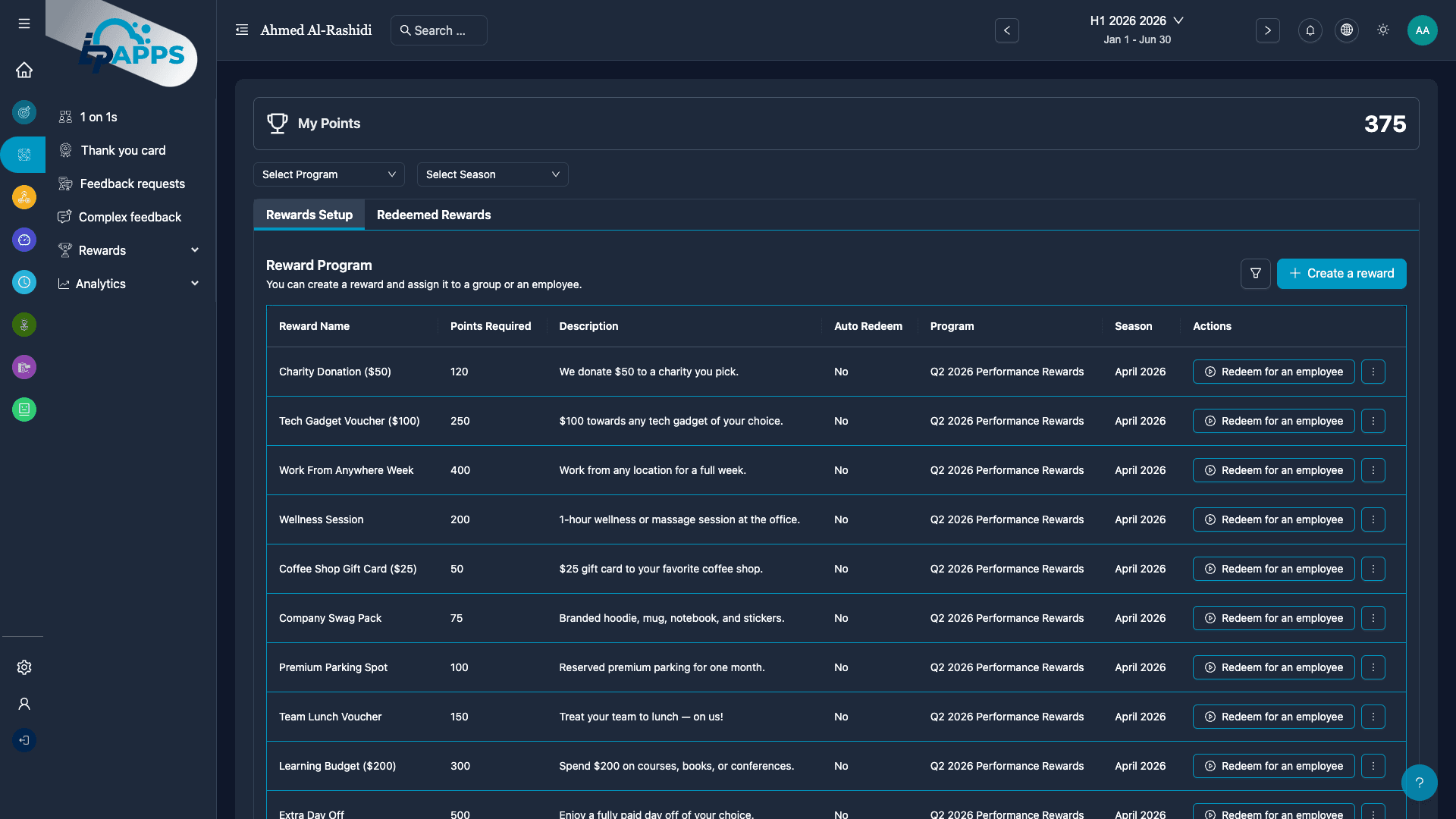Click the 375 My Points total
Screen dimensions: 1456x819
[x=1385, y=124]
